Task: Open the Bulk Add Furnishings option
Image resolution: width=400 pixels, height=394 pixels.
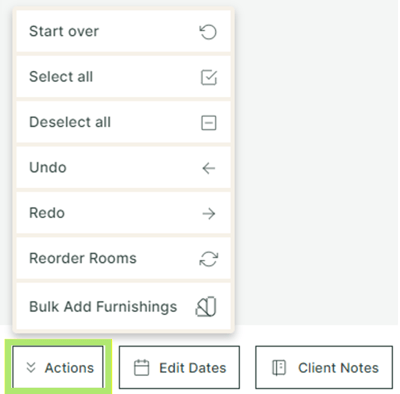Action: point(123,306)
